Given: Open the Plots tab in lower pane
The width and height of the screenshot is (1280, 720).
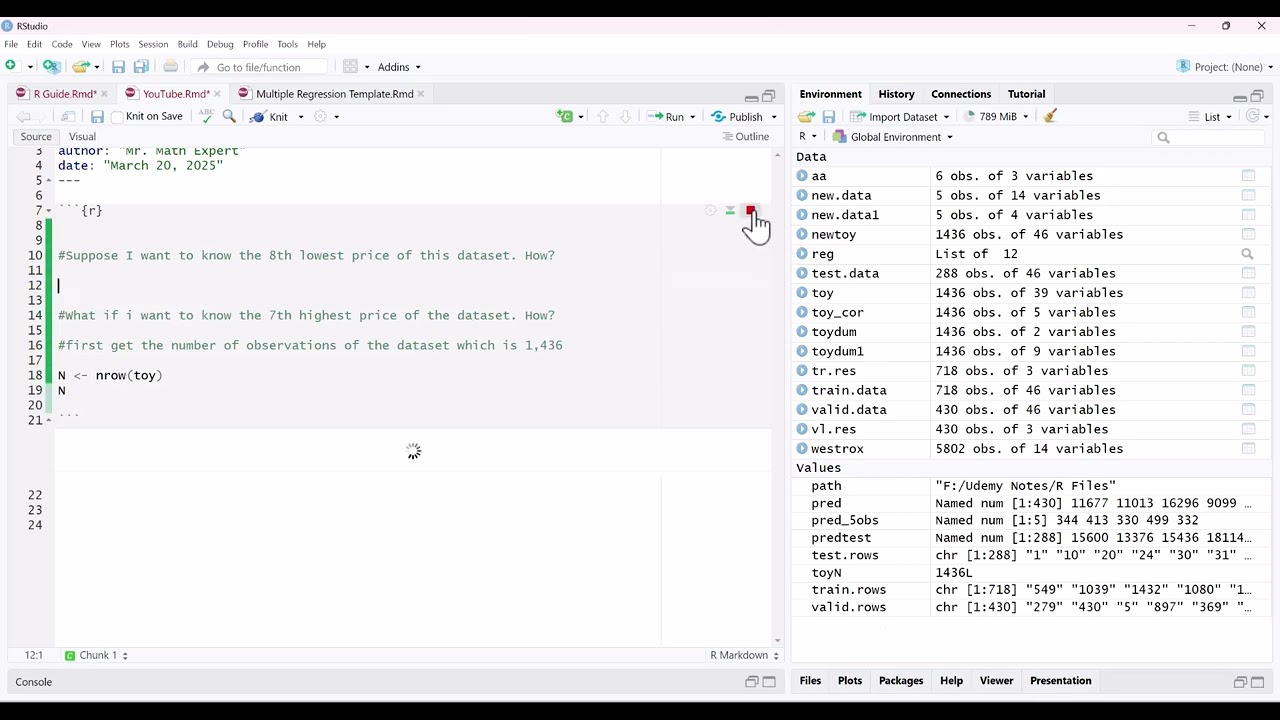Looking at the screenshot, I should [850, 681].
